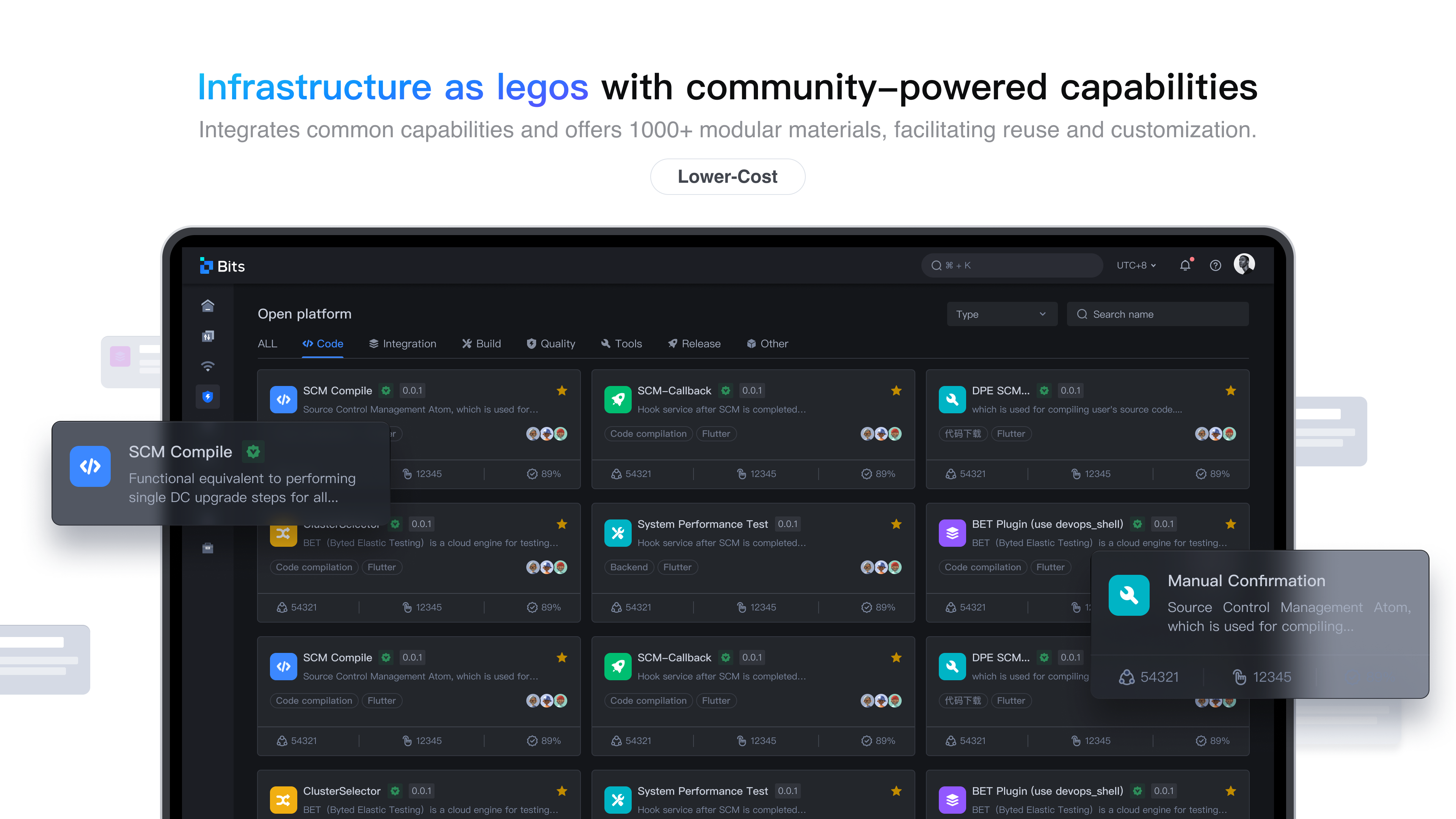Toggle favorite star on second-row BET Plugin card

(1230, 524)
